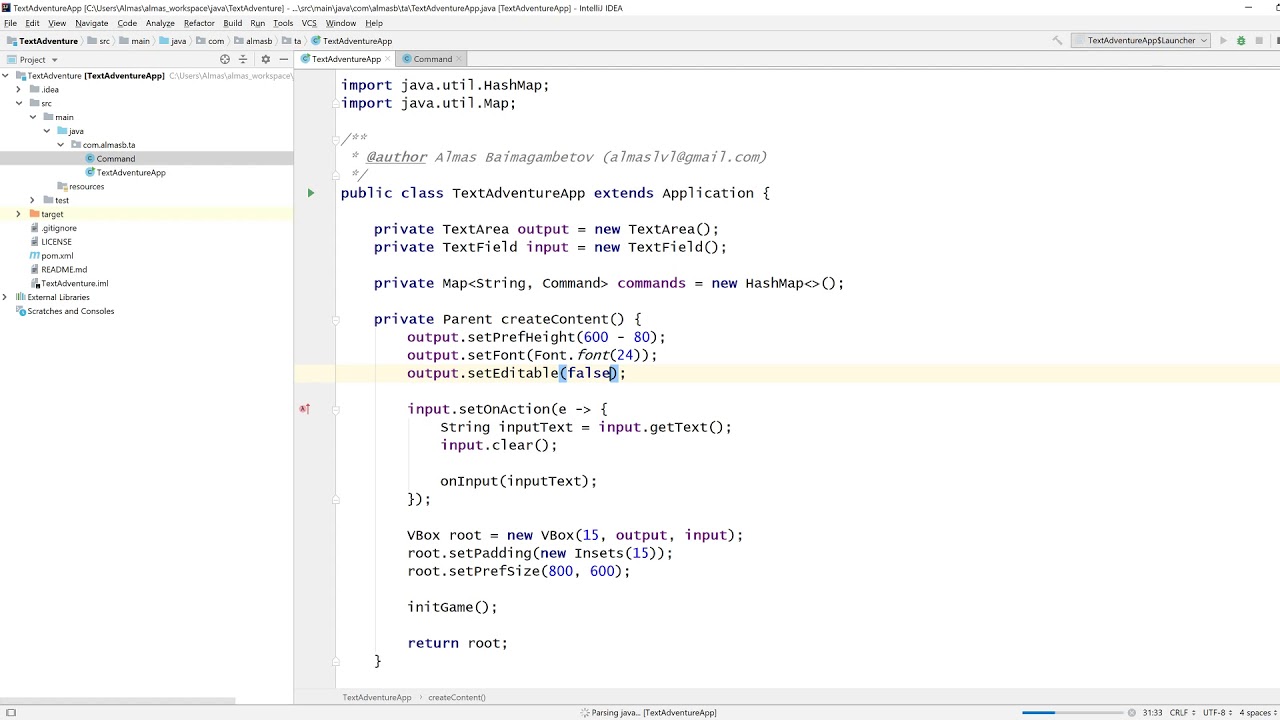Click createContent() in bottom editor breadcrumb

pyautogui.click(x=457, y=697)
